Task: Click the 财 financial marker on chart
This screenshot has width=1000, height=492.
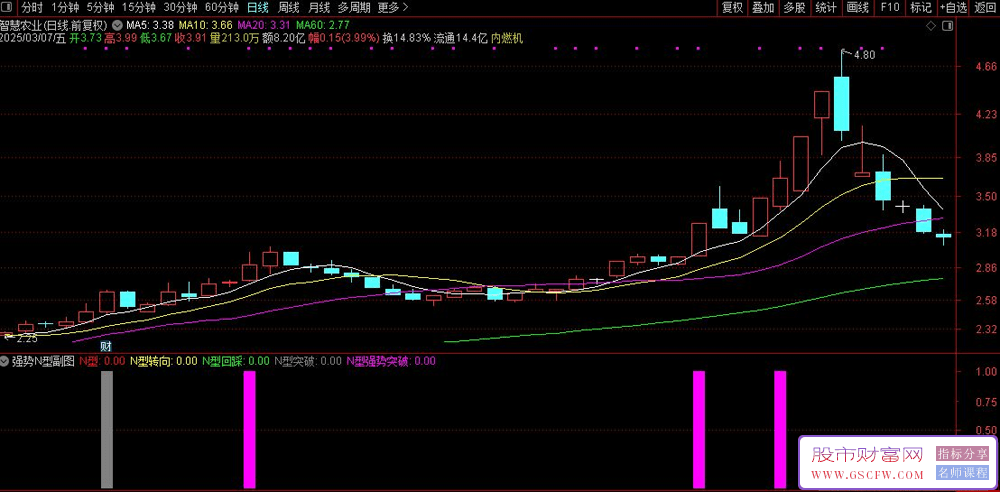Action: pos(107,347)
